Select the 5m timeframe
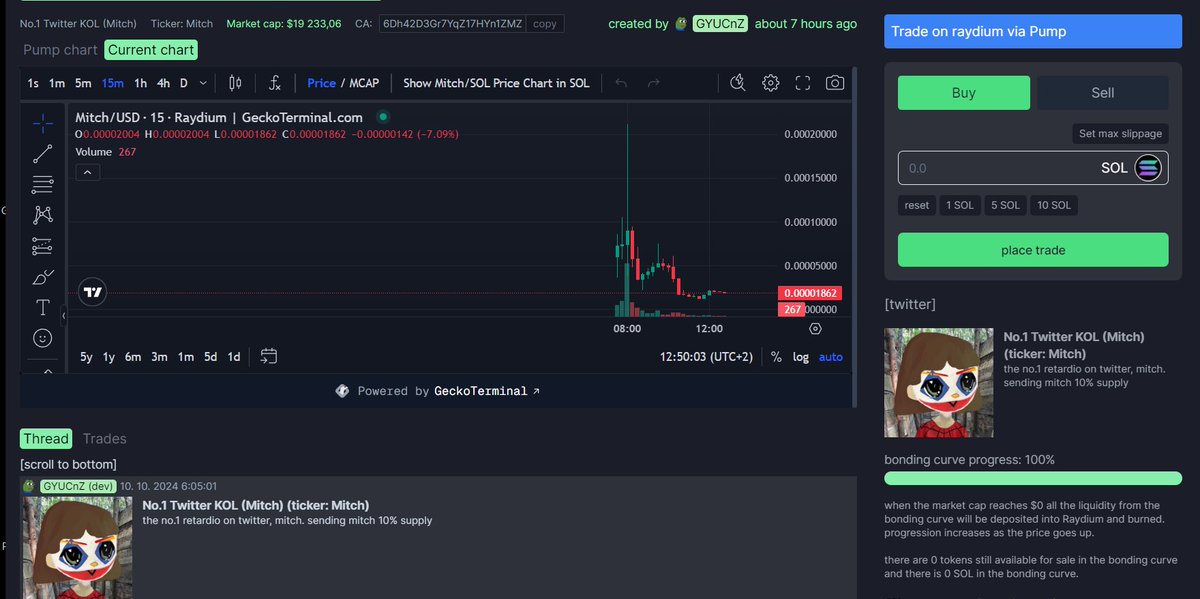1200x599 pixels. point(83,83)
